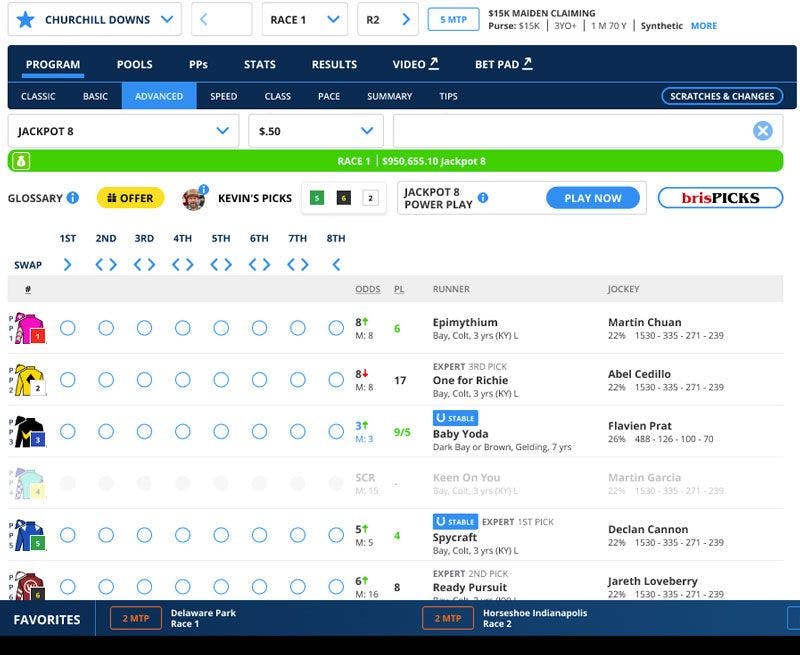Viewport: 800px width, 655px height.
Task: Clear the bet input with X icon
Action: click(762, 131)
